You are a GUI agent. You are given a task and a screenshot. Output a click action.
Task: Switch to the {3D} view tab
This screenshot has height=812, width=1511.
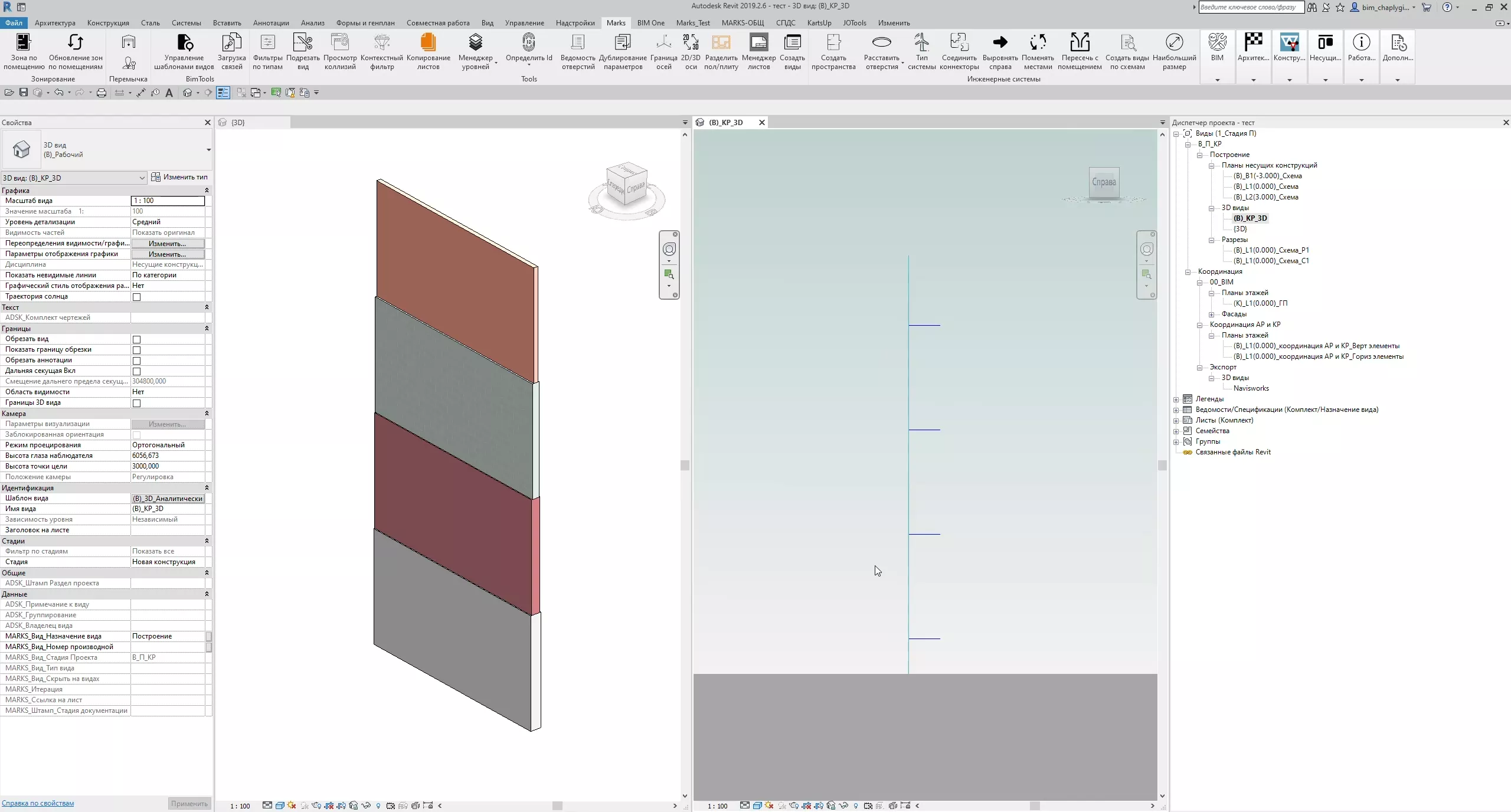click(238, 122)
